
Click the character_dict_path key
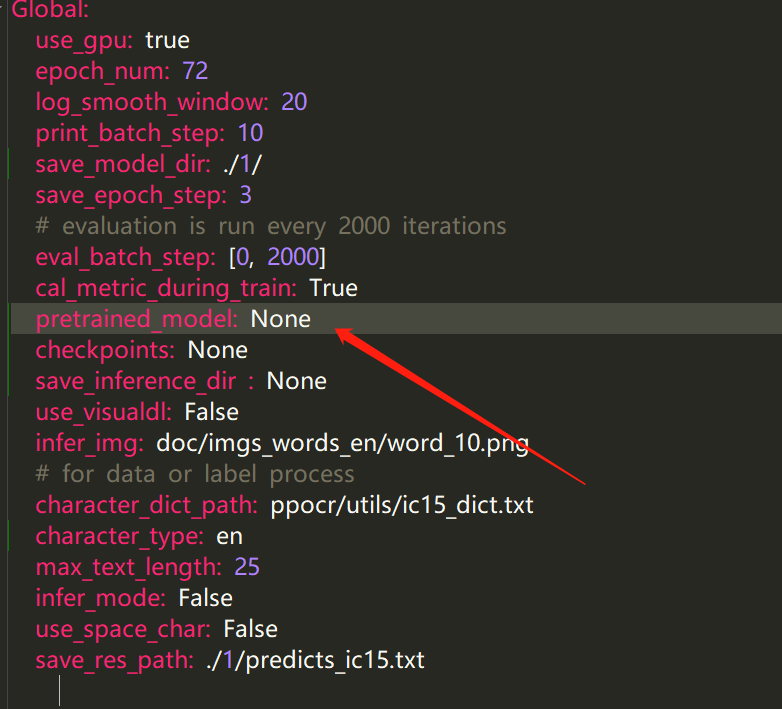(x=146, y=506)
